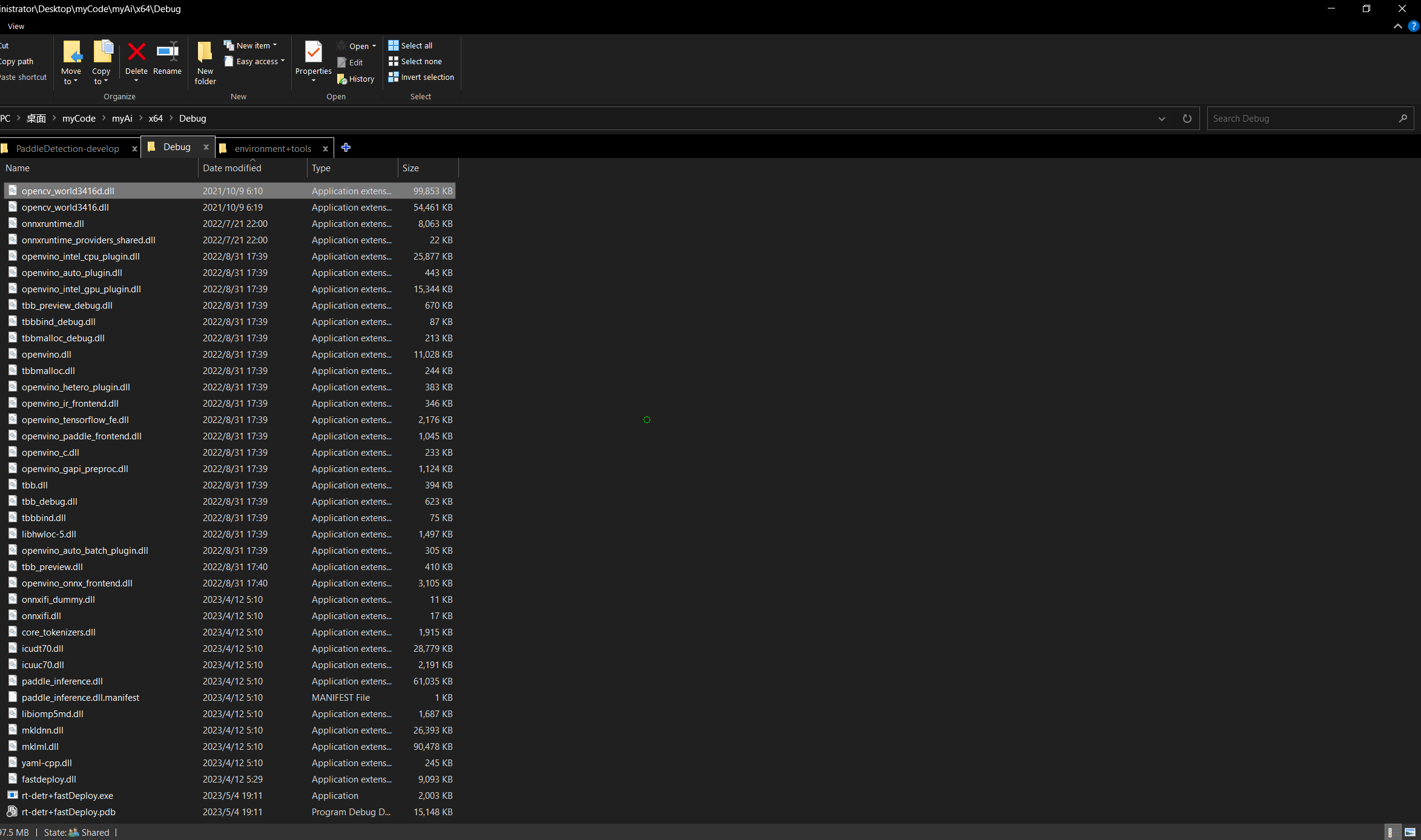Viewport: 1421px width, 840px height.
Task: Select openvino_onnx_frontend.dll file
Action: [x=230, y=583]
